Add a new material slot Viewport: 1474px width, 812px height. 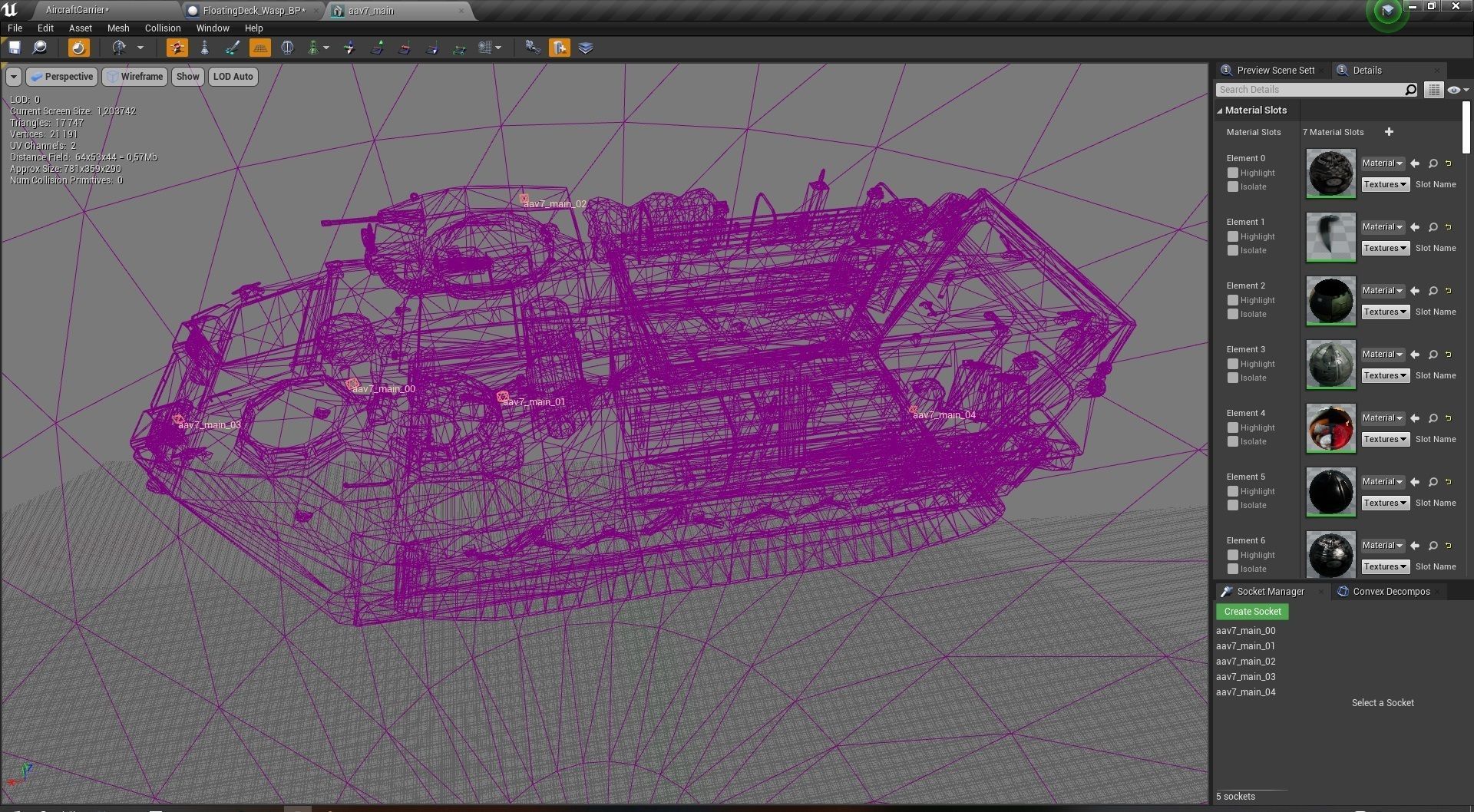1389,132
